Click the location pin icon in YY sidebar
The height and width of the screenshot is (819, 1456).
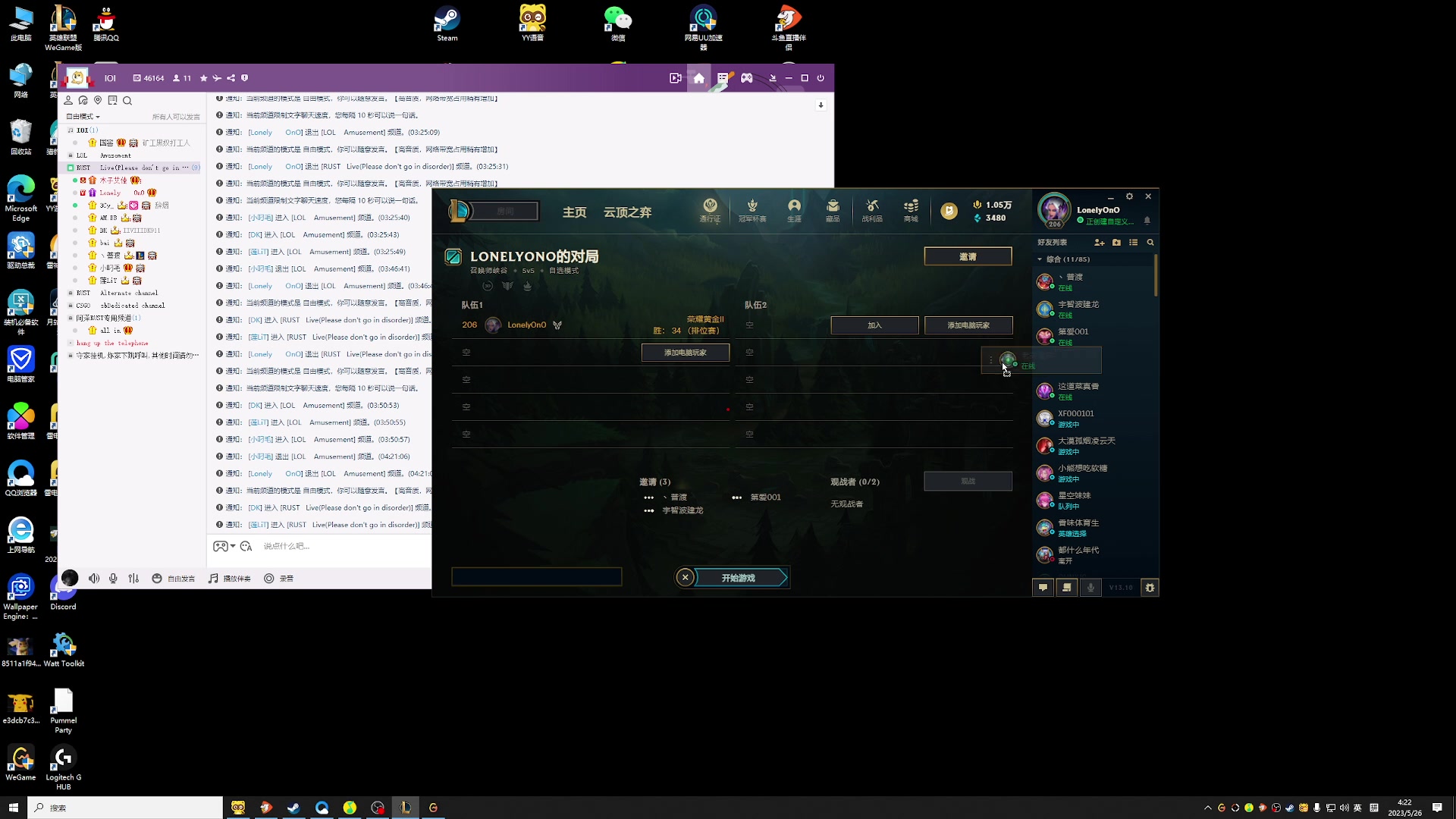(x=98, y=100)
